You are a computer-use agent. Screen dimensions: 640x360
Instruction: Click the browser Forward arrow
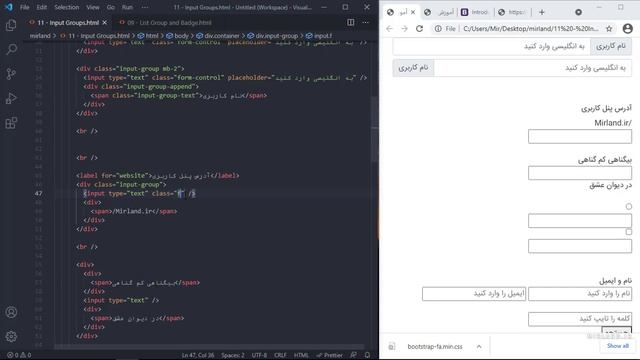click(404, 29)
